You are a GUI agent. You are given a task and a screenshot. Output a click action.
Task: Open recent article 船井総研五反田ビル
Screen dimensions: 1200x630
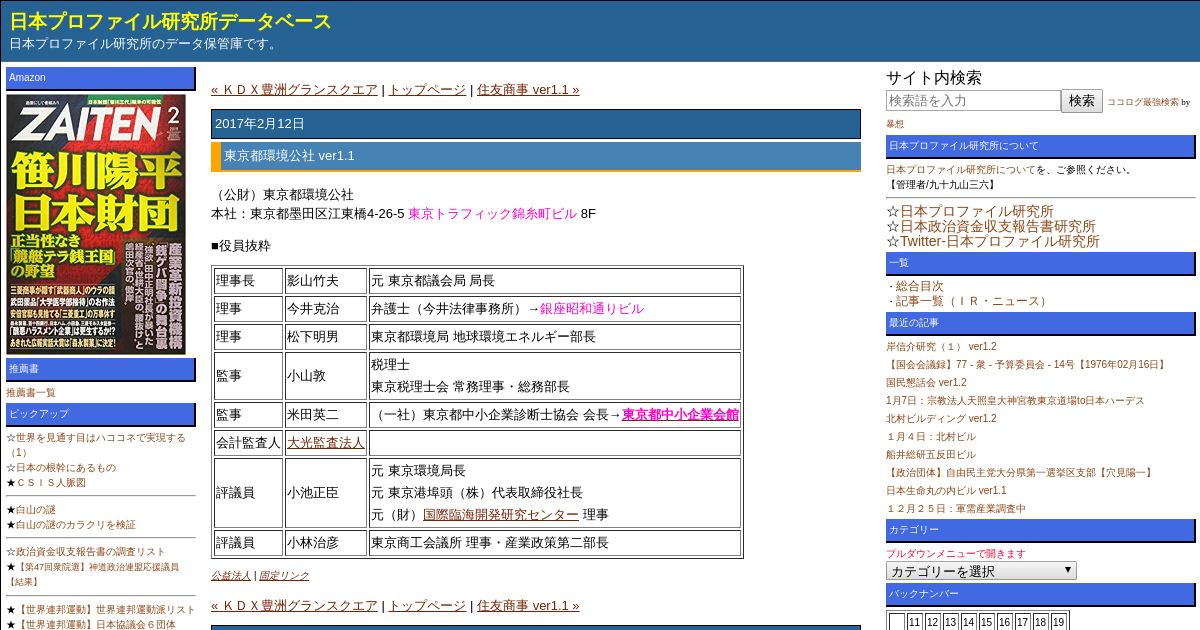coord(931,455)
